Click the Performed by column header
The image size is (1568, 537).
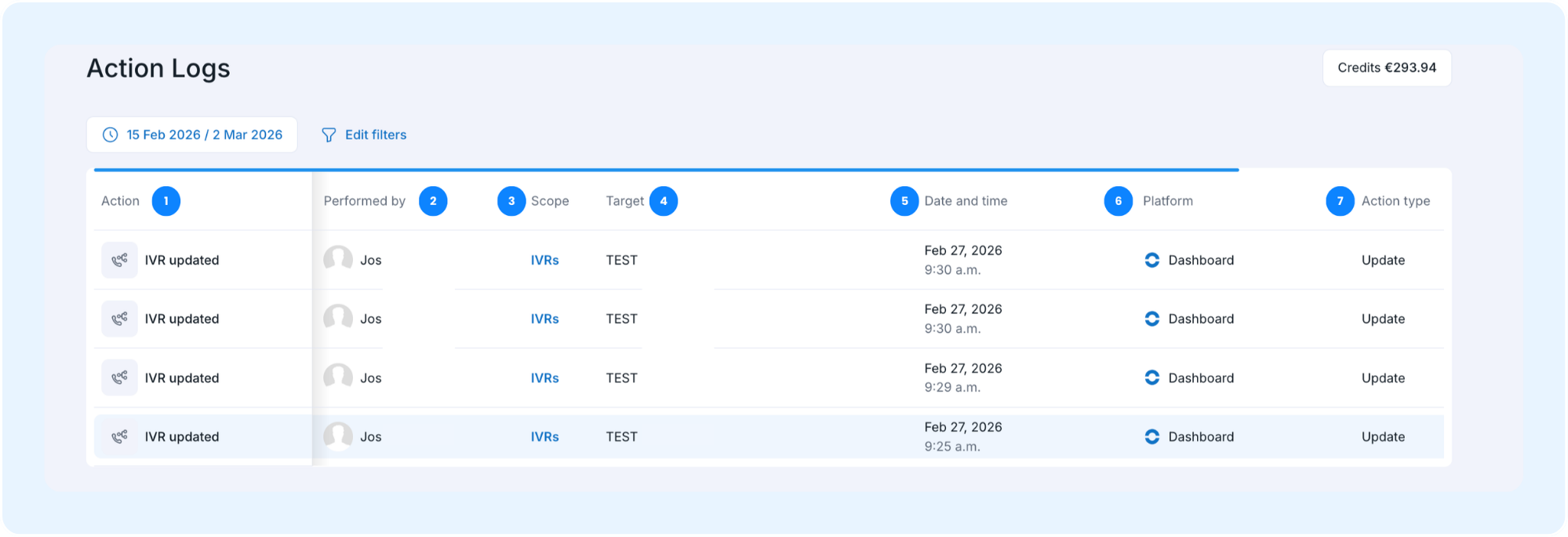(x=365, y=201)
